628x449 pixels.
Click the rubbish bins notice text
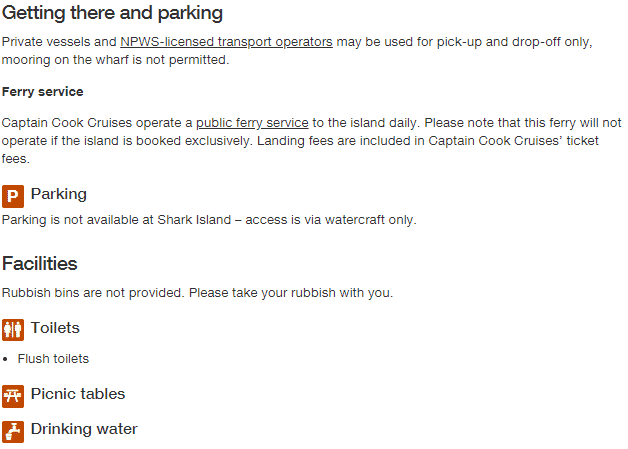(x=197, y=293)
